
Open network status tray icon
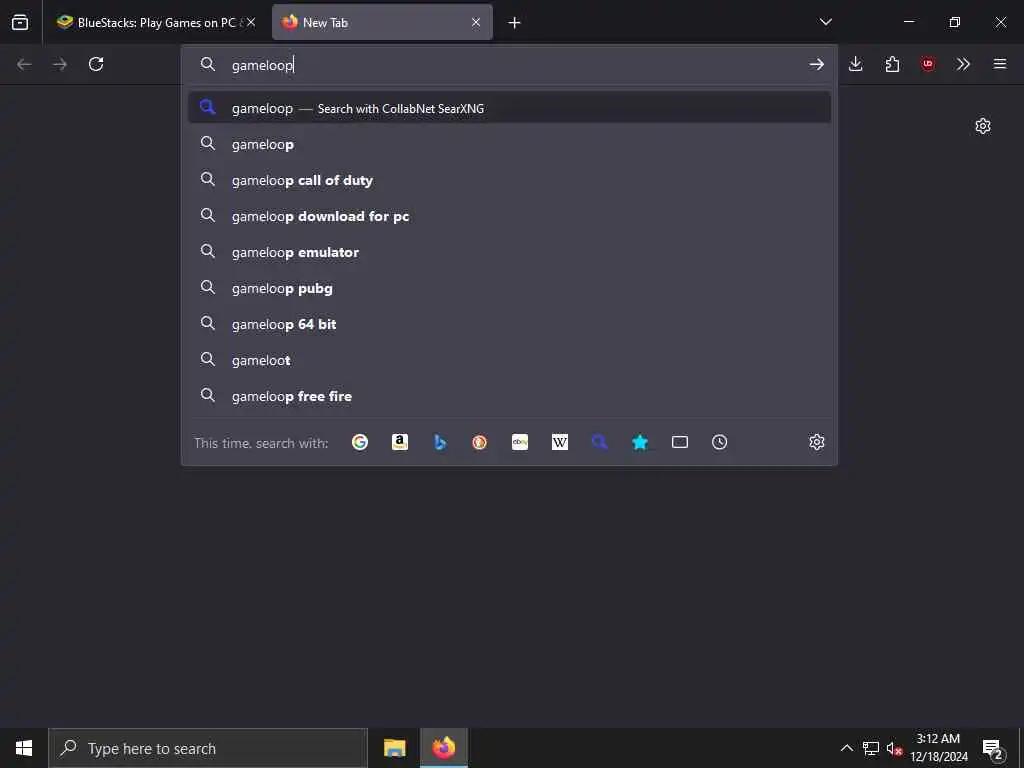point(871,748)
